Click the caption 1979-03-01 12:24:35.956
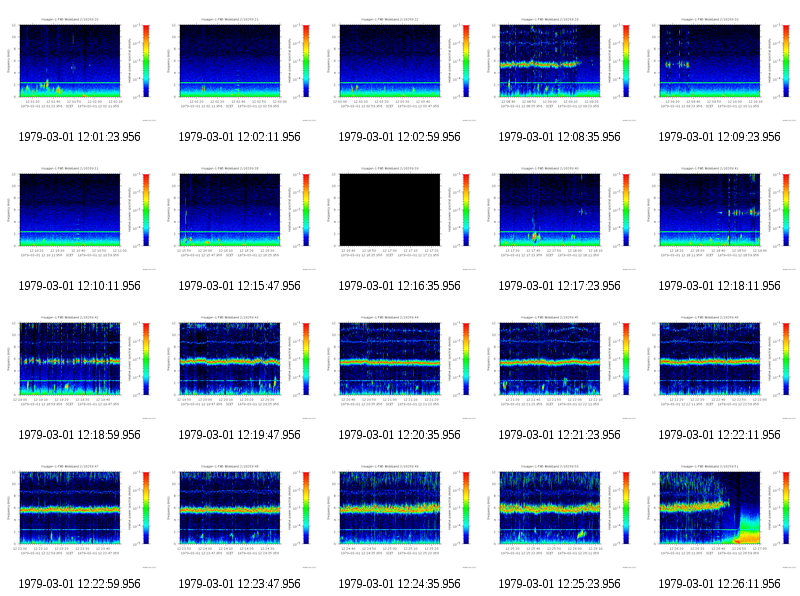 pyautogui.click(x=399, y=584)
